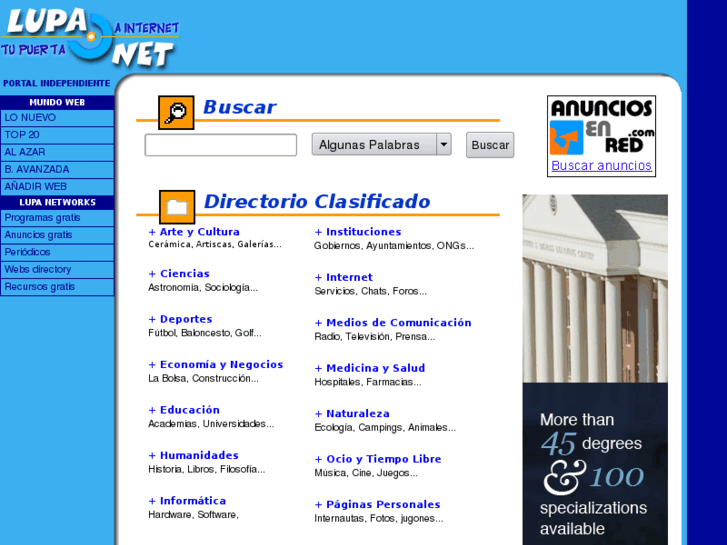This screenshot has width=727, height=545.
Task: Select AÑADIR WEB in sidebar
Action: 57,186
